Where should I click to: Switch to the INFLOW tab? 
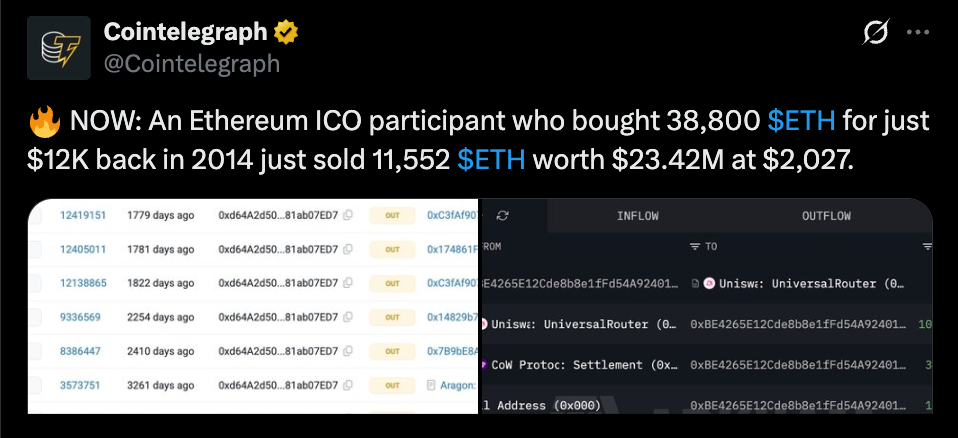click(x=638, y=215)
